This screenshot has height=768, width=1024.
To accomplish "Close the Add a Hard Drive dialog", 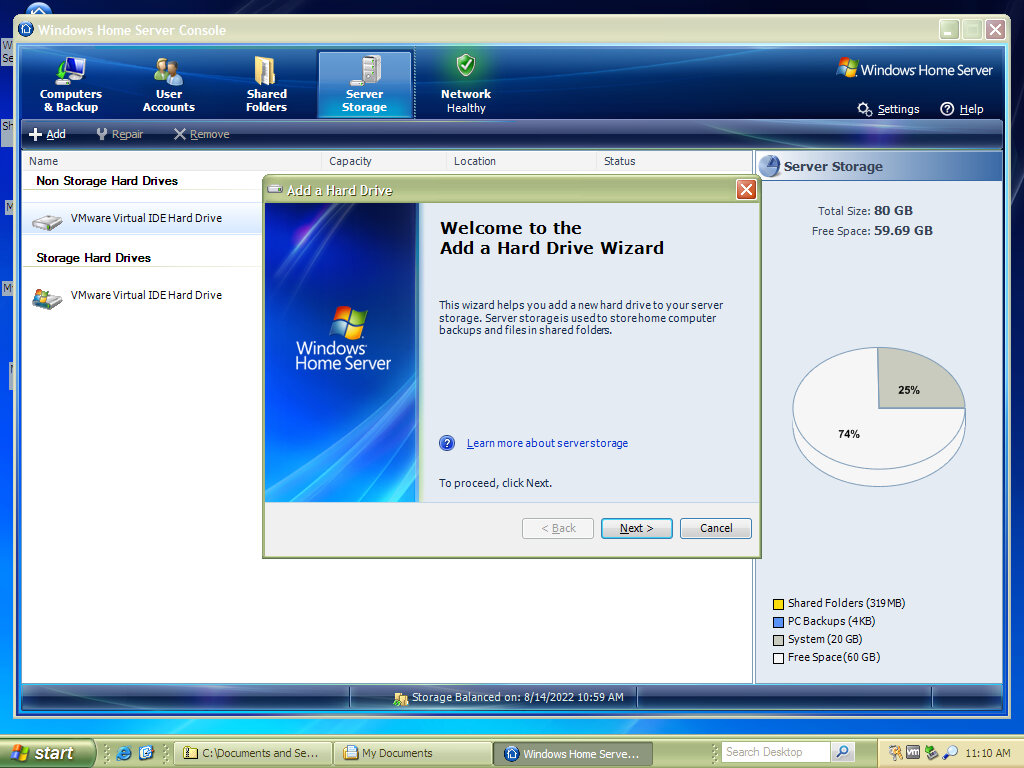I will point(745,190).
